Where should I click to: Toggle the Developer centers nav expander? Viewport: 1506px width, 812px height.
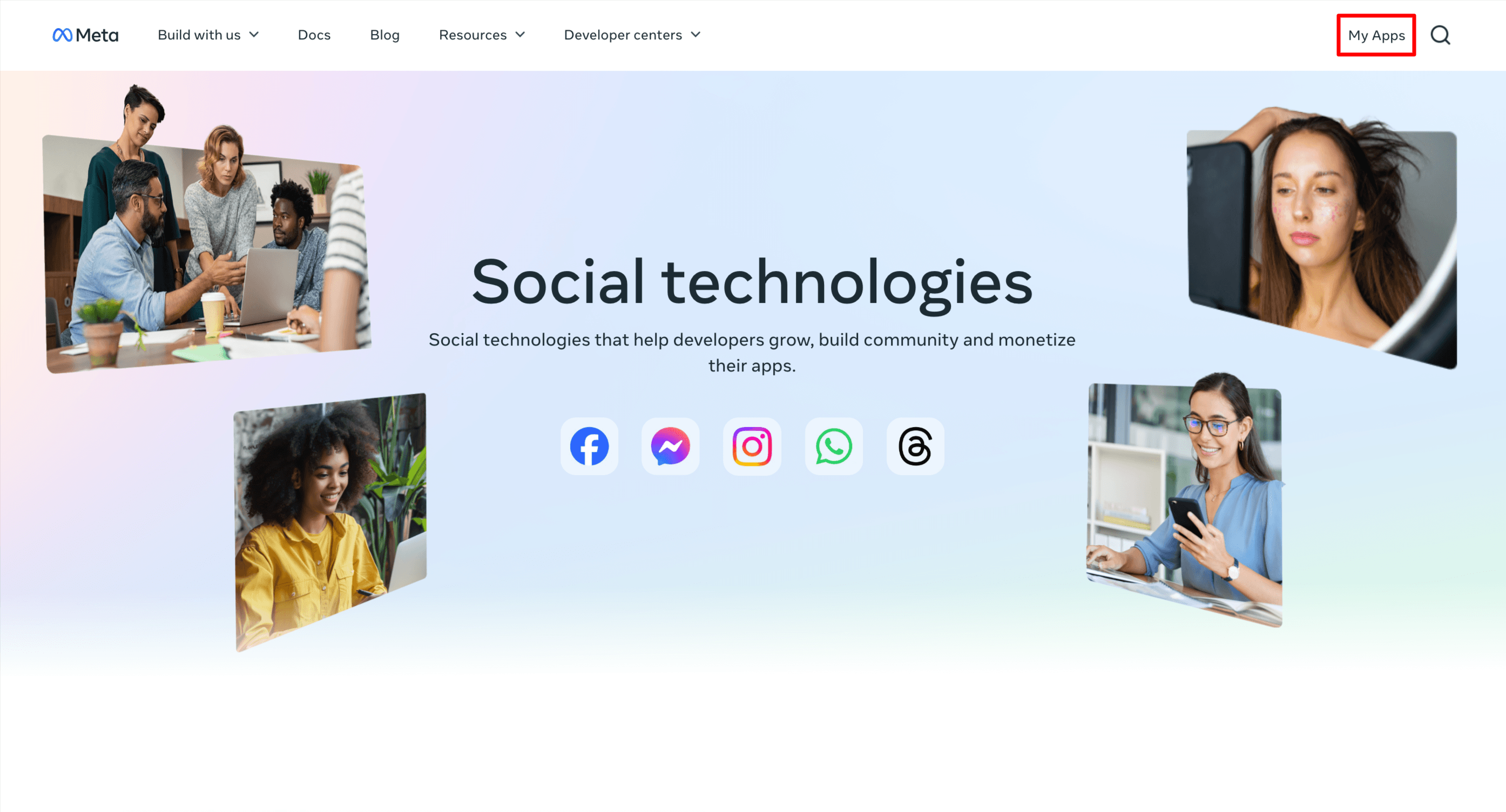[x=698, y=35]
